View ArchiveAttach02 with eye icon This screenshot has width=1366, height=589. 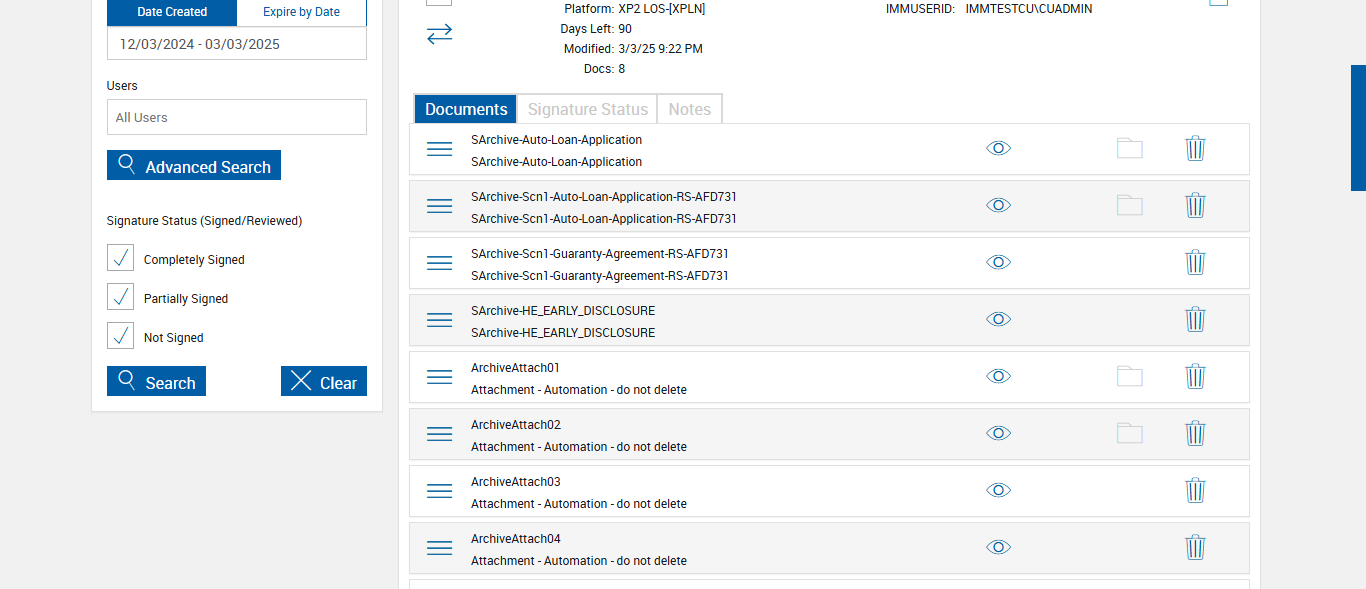pos(998,433)
